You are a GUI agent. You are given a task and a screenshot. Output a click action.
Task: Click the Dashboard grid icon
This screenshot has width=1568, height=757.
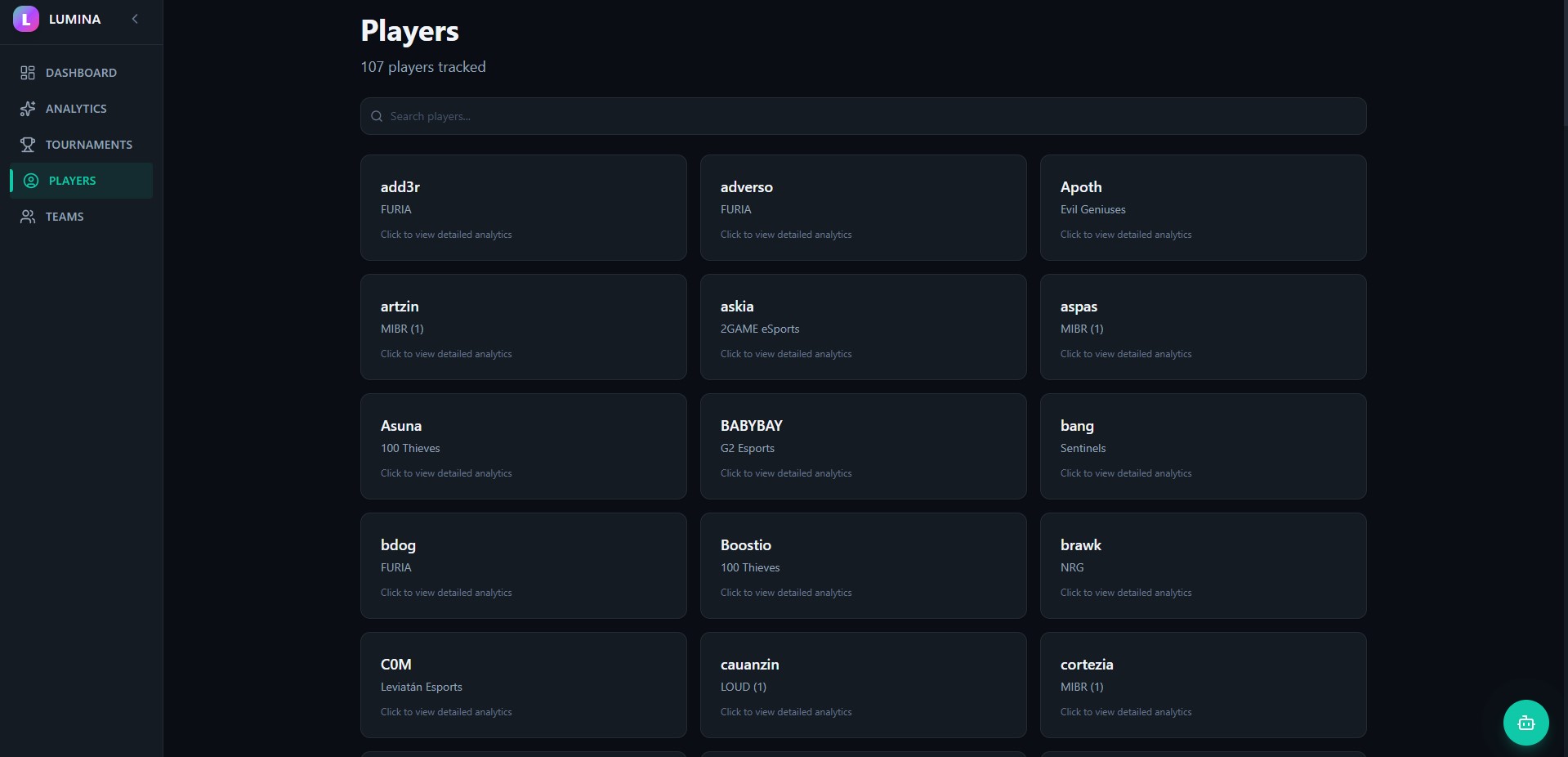point(28,73)
